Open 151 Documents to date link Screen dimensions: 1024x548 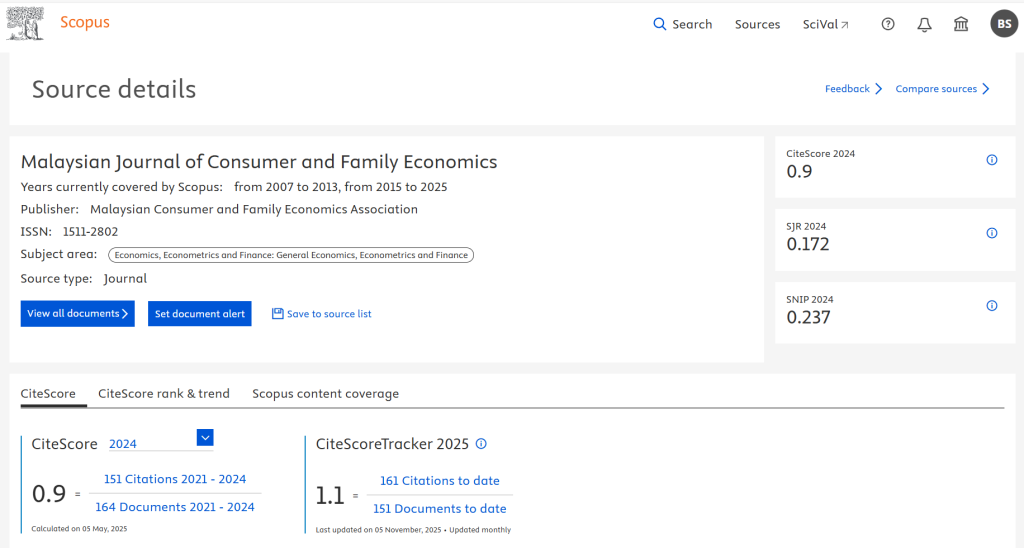tap(440, 509)
